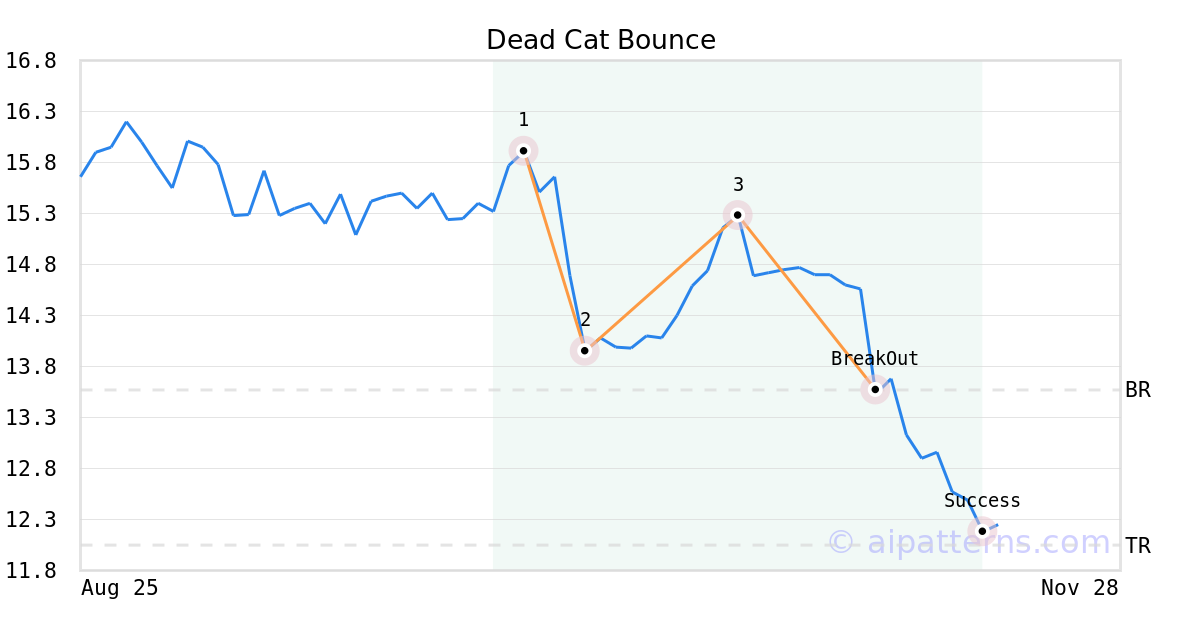Select the Success point marker
This screenshot has height=630, width=1200.
click(982, 531)
